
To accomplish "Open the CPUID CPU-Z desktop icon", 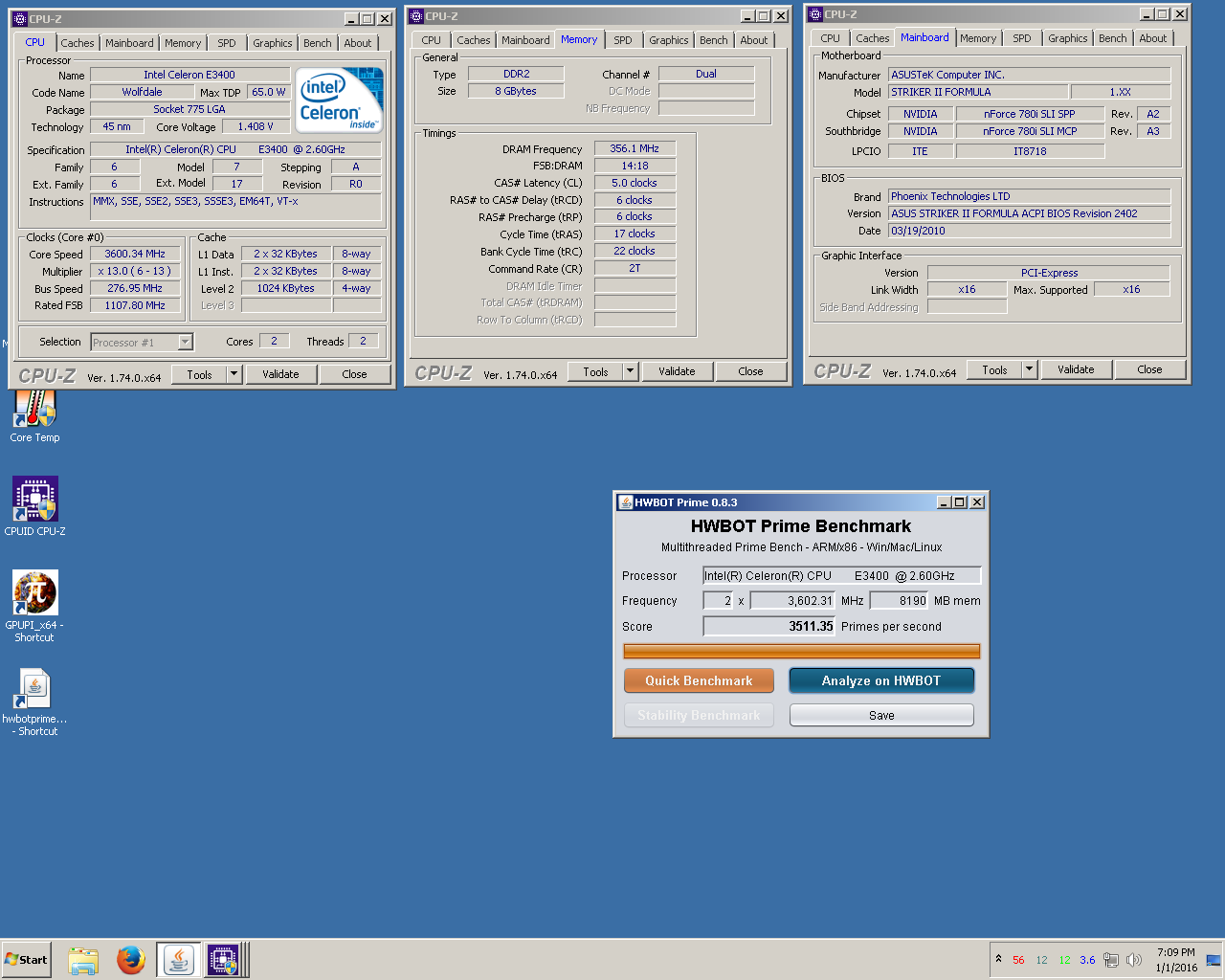I will (x=34, y=505).
